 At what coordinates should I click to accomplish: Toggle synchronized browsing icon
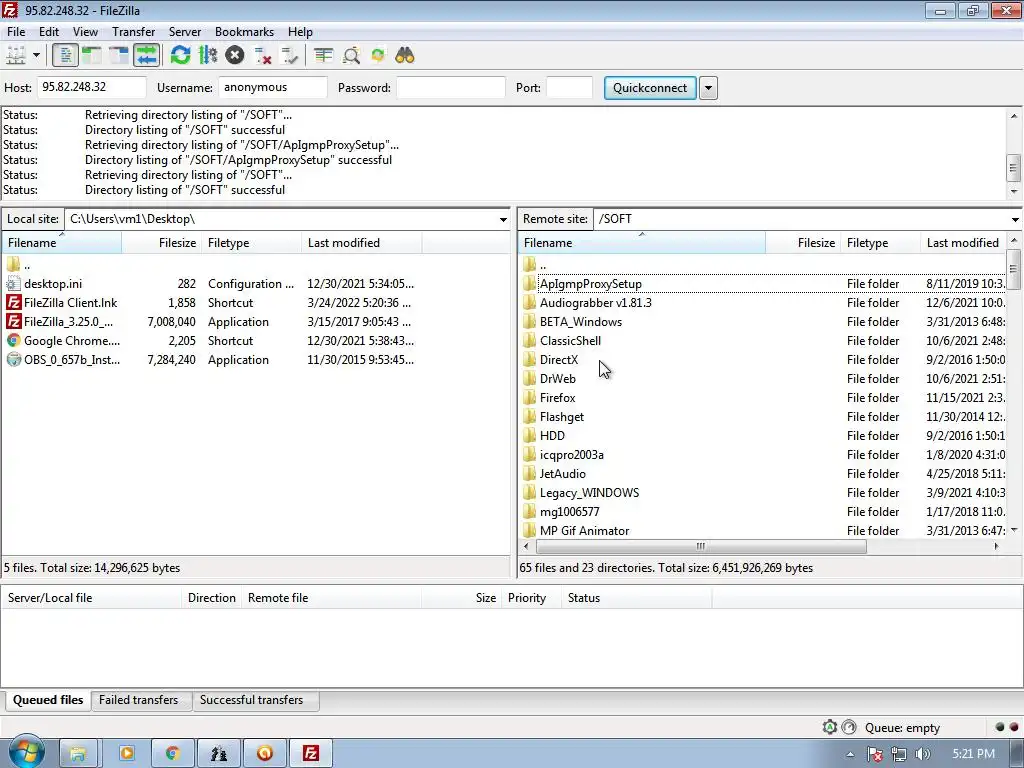(378, 56)
